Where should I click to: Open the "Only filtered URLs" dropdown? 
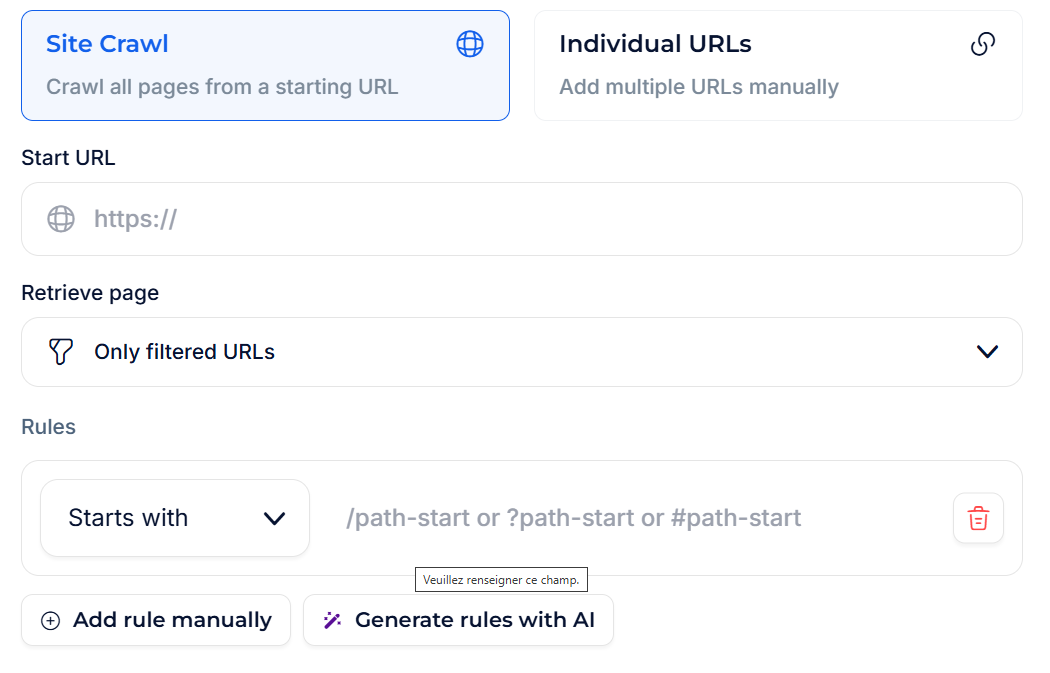tap(521, 352)
